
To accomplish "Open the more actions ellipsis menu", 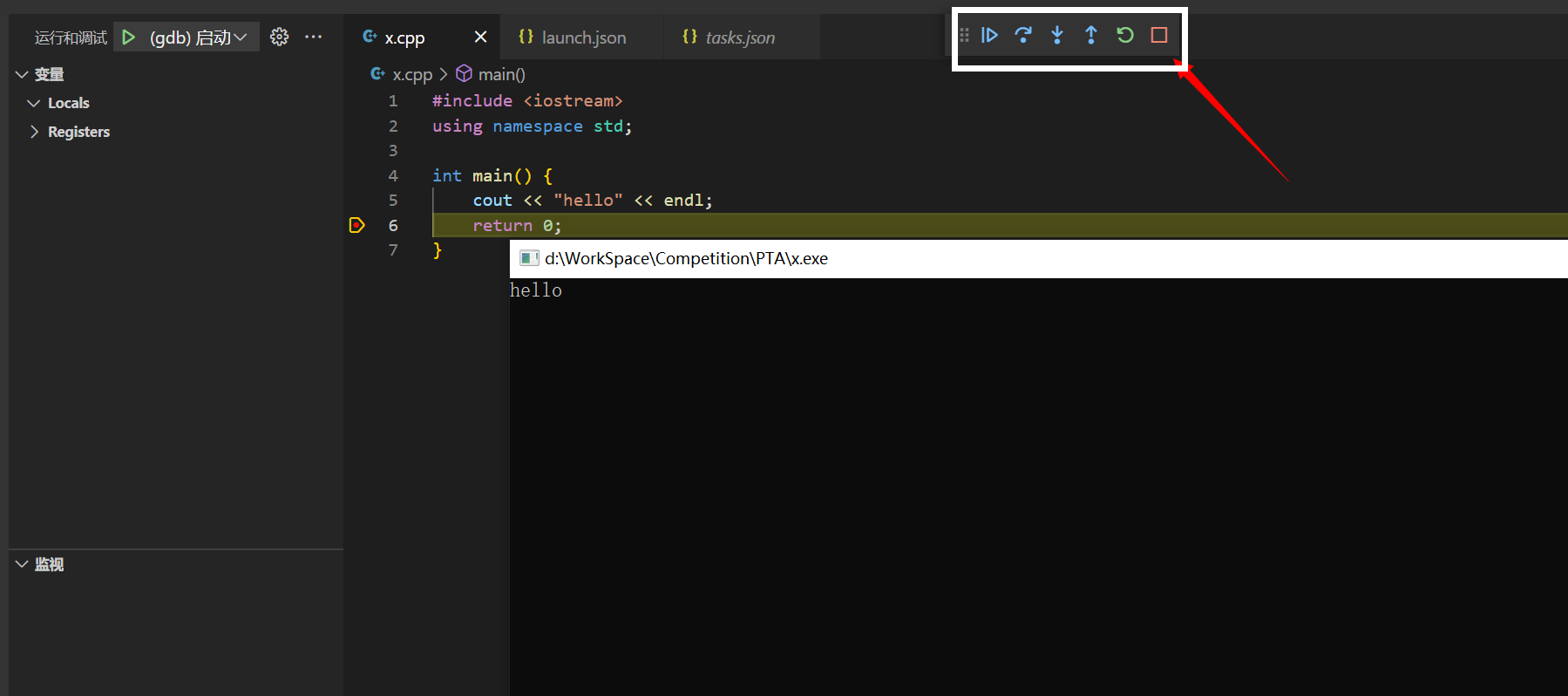I will [x=314, y=37].
